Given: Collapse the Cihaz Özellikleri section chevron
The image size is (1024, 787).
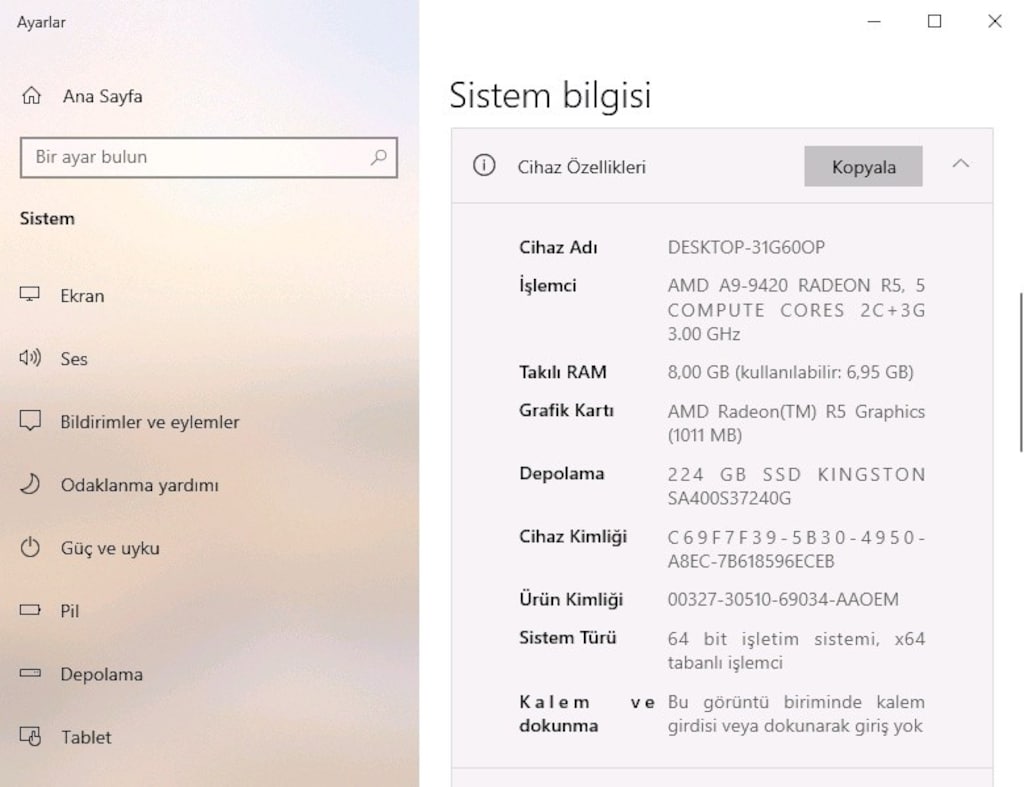Looking at the screenshot, I should (960, 165).
